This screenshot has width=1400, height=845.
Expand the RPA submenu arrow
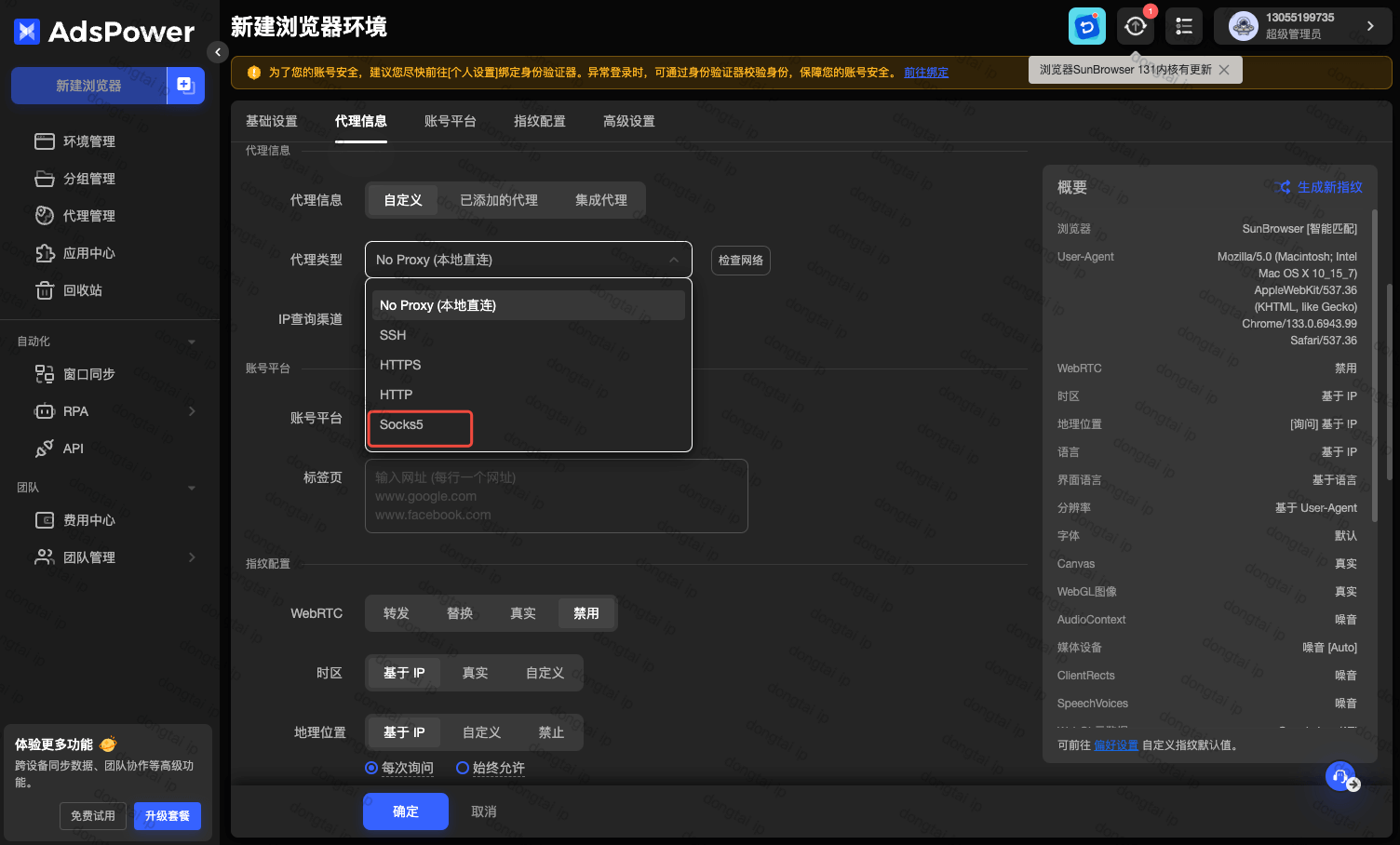click(192, 411)
